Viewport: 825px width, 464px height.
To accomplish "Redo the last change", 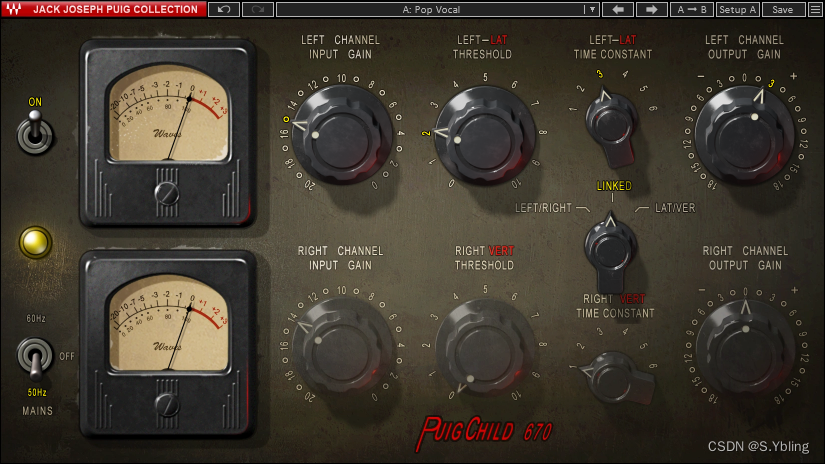I will (258, 9).
